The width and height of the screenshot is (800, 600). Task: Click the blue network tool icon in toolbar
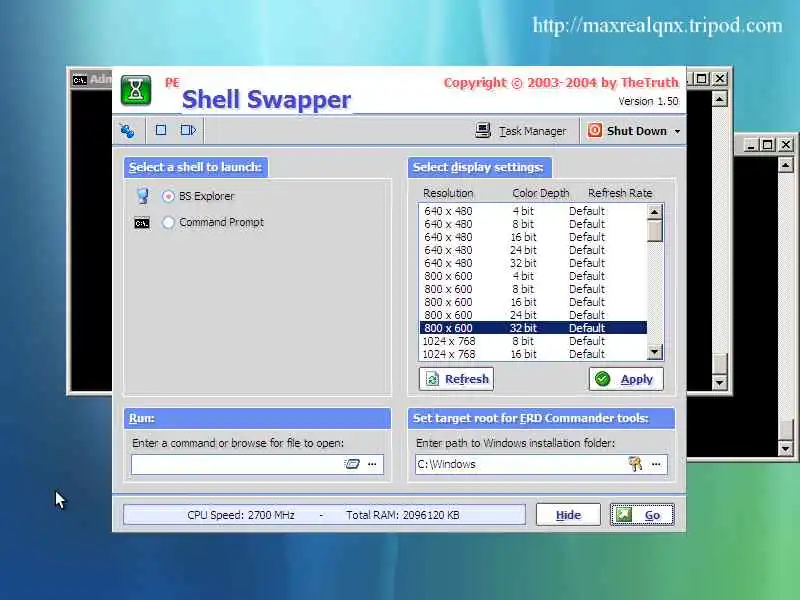(x=128, y=131)
